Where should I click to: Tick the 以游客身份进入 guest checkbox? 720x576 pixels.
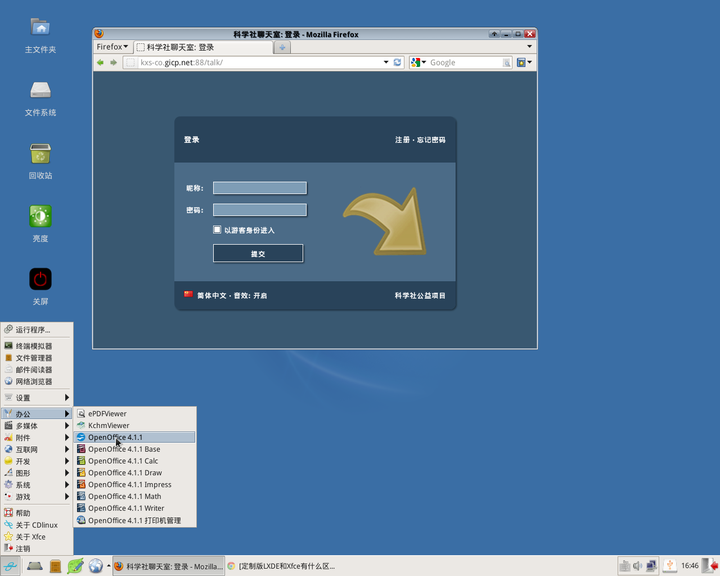(217, 229)
